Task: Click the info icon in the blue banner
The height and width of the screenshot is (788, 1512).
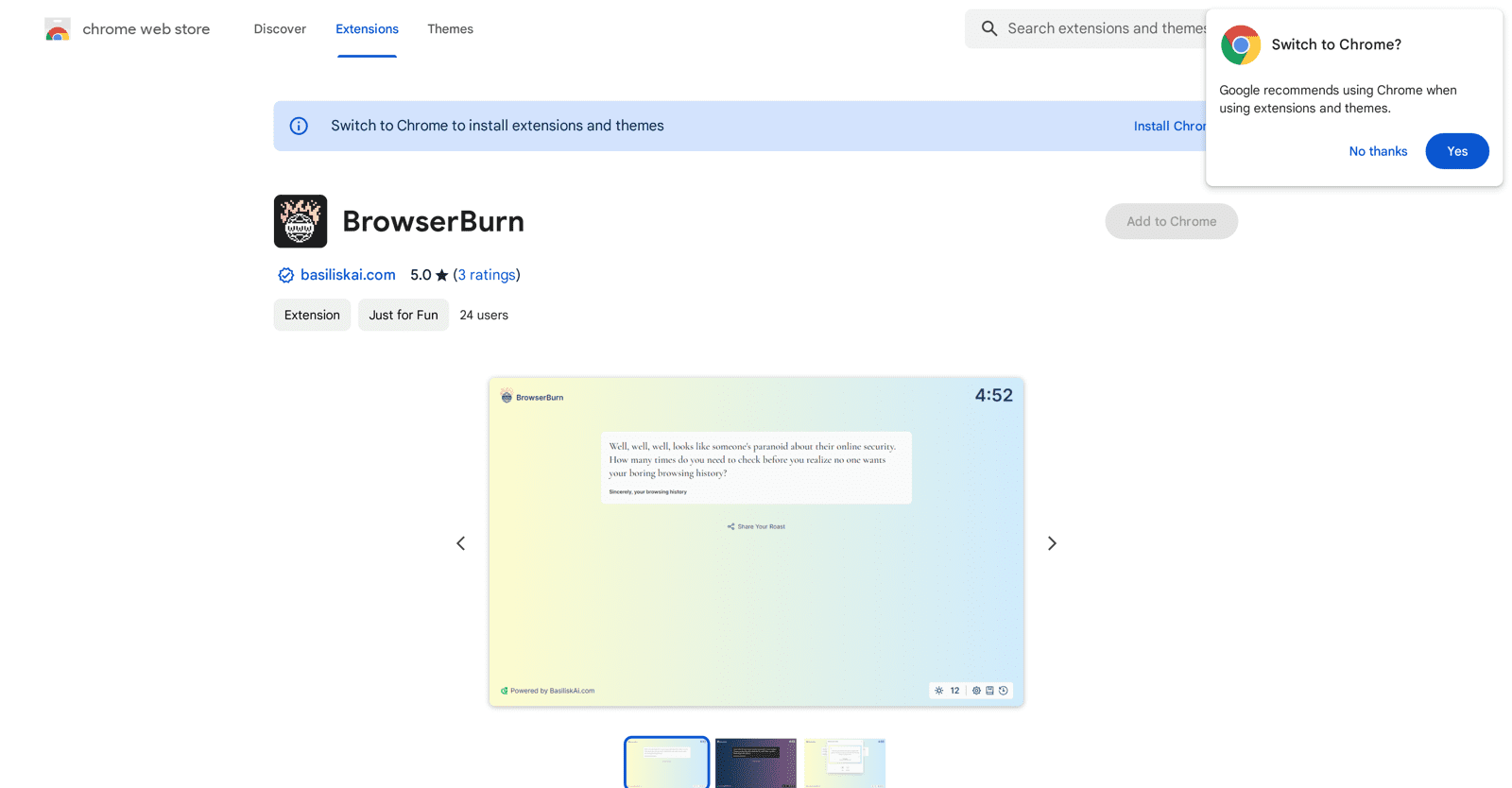Action: pos(299,126)
